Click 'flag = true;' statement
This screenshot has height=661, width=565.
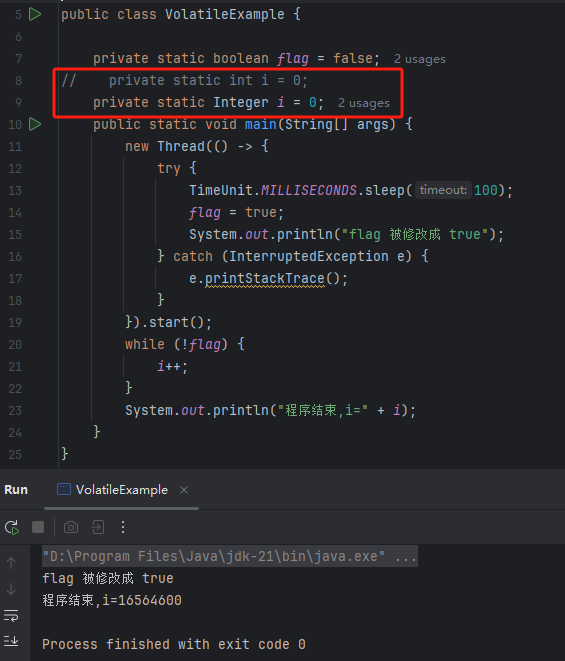tap(237, 212)
